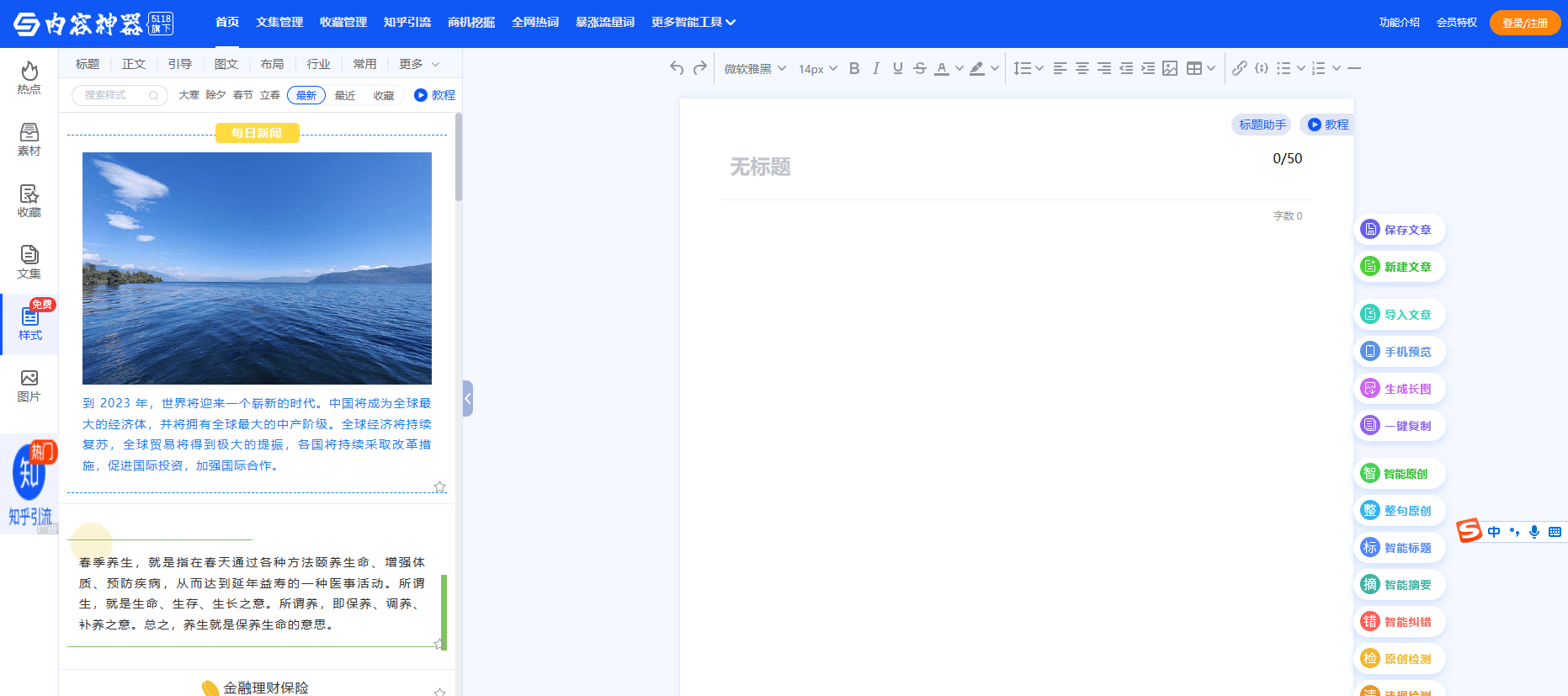This screenshot has width=1568, height=696.
Task: Open the font color picker
Action: [942, 68]
